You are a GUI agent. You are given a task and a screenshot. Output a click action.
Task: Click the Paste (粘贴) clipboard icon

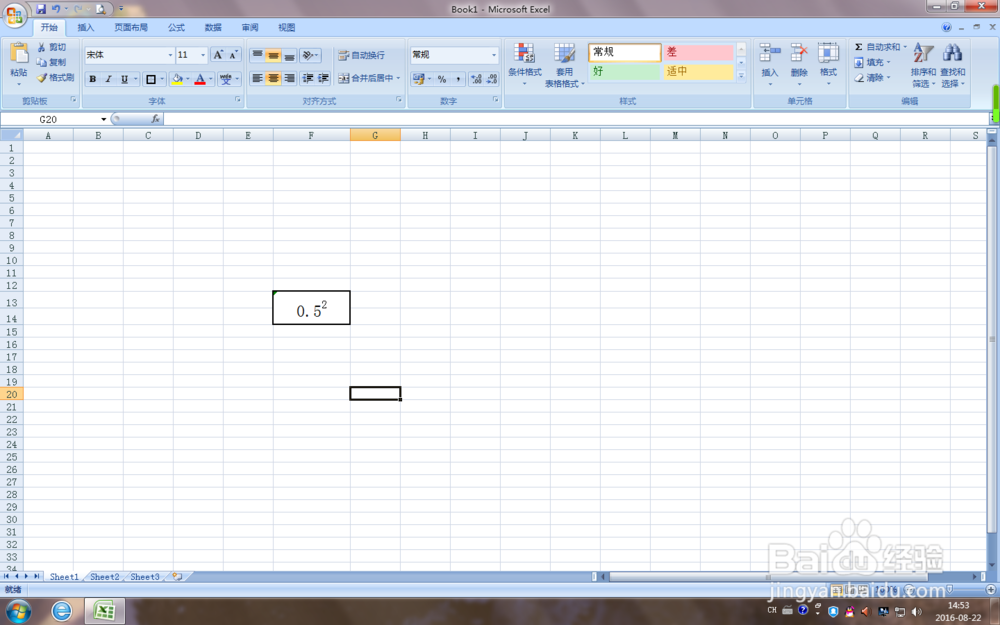pos(19,54)
